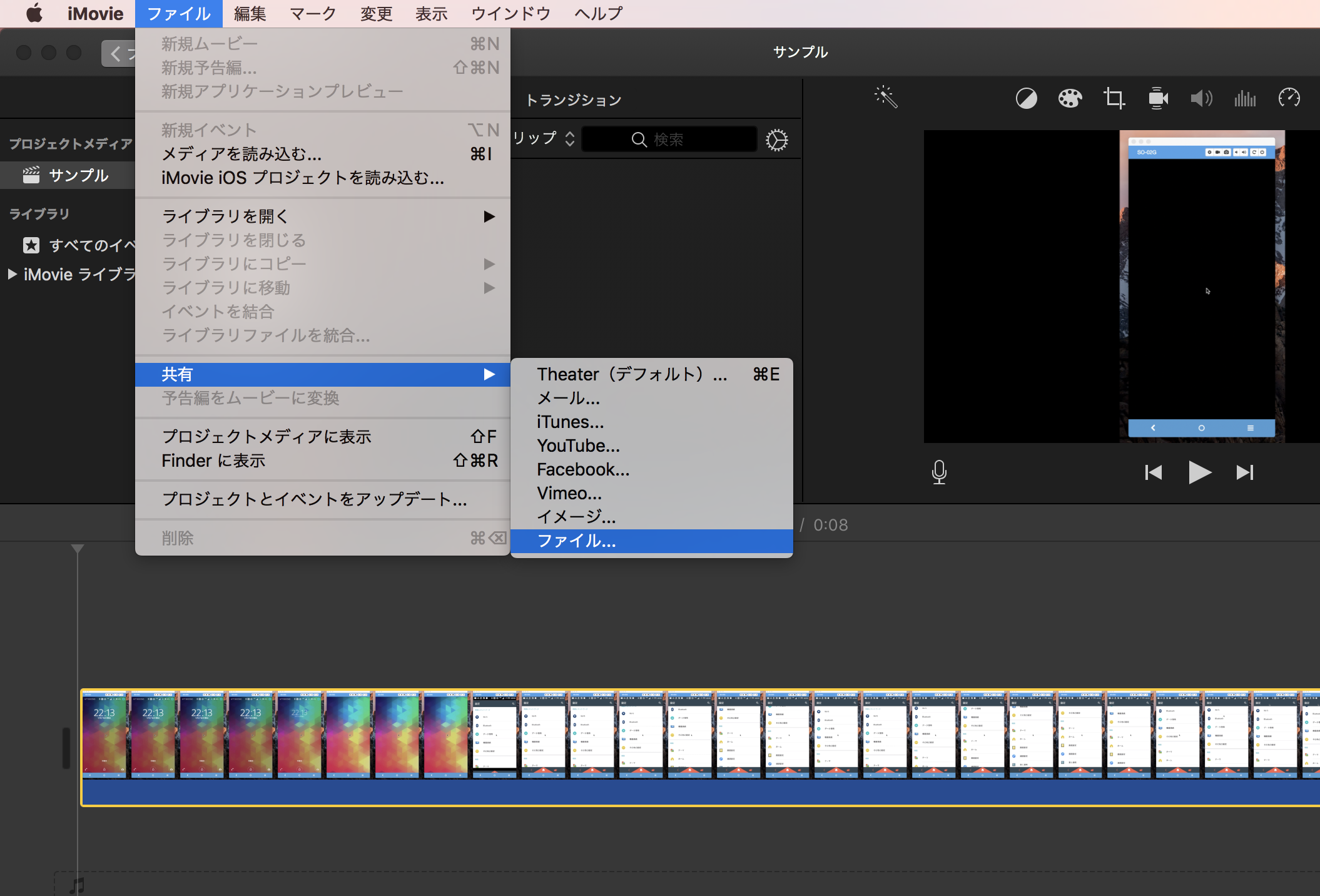Expand the iMovie ライブラリ tree item

12,274
